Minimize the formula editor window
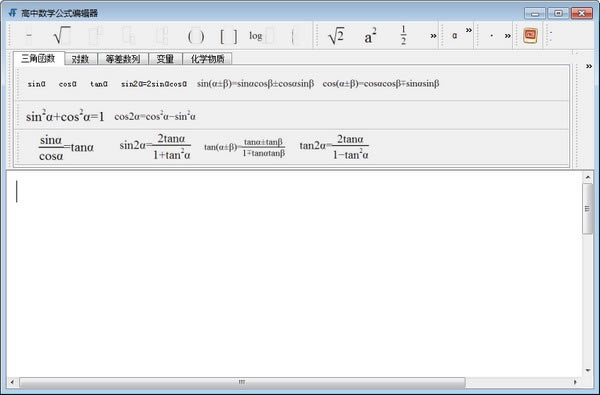The image size is (600, 395). click(535, 13)
